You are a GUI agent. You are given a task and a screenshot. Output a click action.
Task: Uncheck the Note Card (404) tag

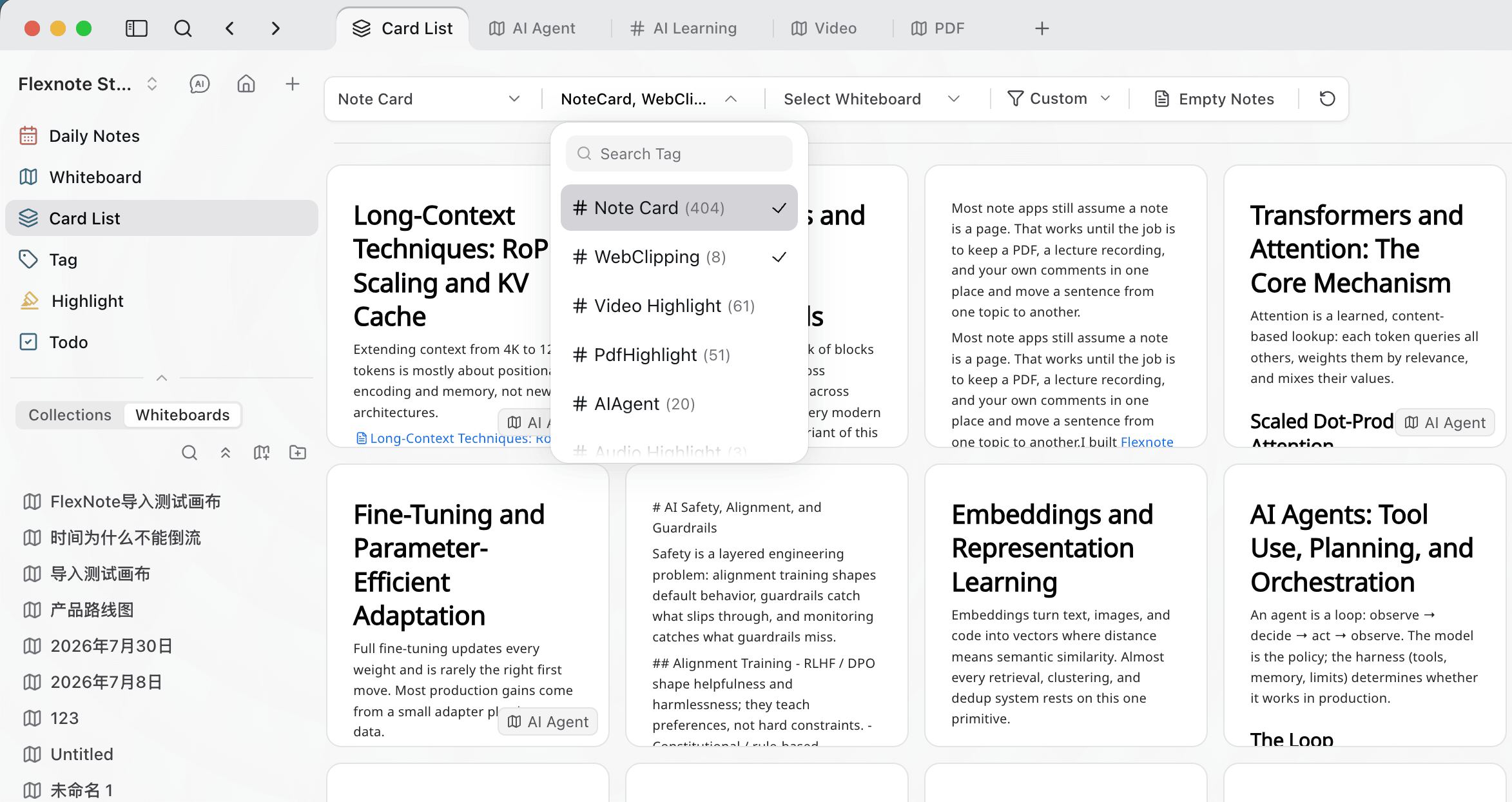[679, 208]
